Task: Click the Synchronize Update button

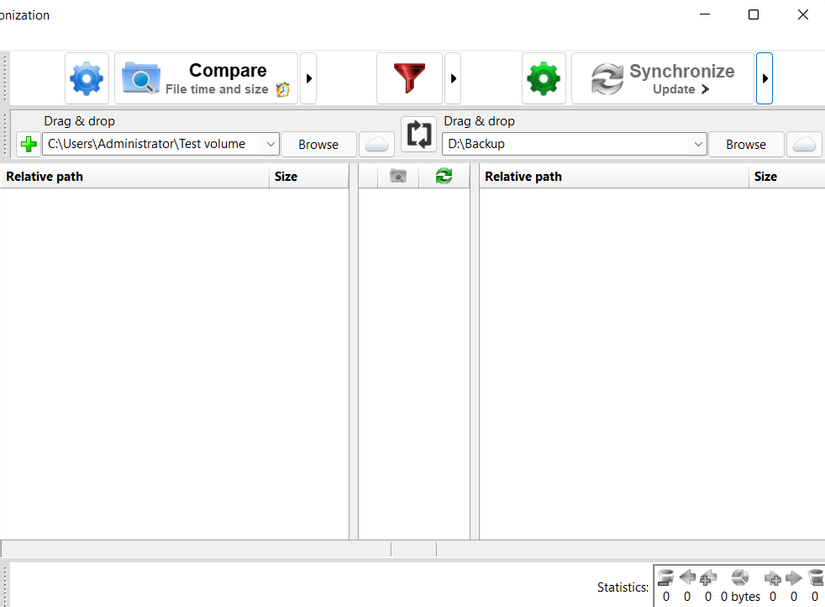Action: (663, 78)
